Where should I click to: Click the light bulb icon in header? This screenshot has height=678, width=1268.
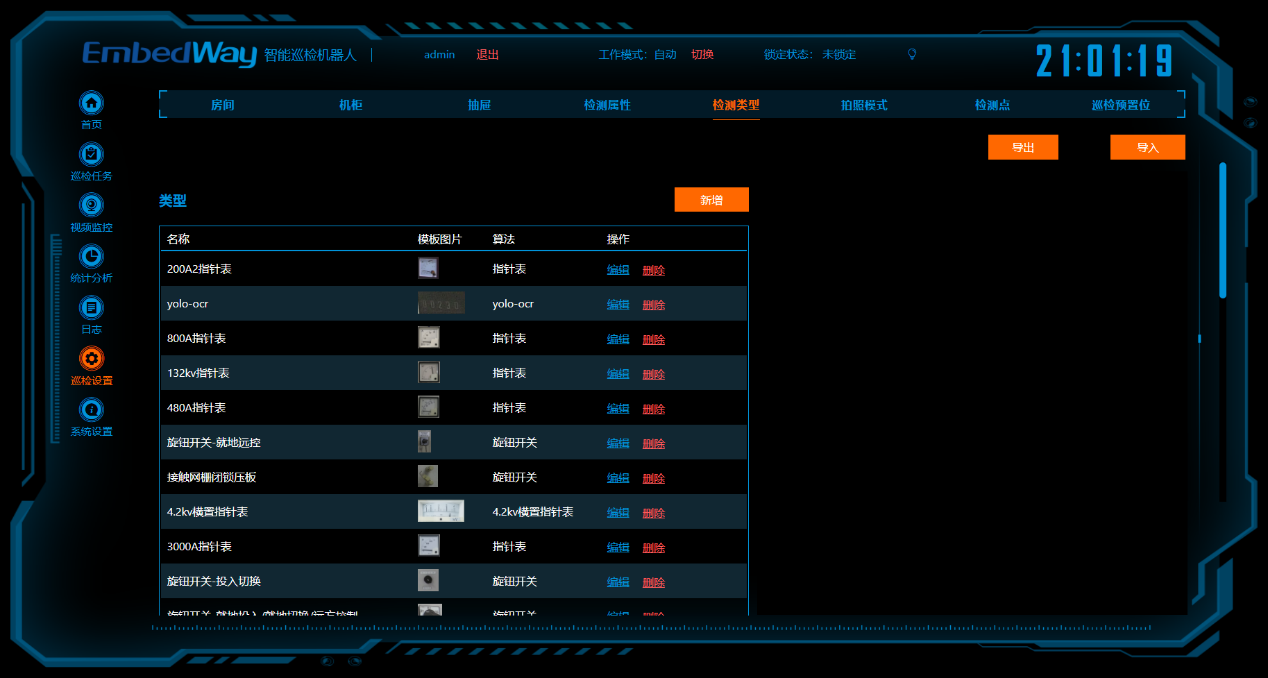[x=911, y=54]
